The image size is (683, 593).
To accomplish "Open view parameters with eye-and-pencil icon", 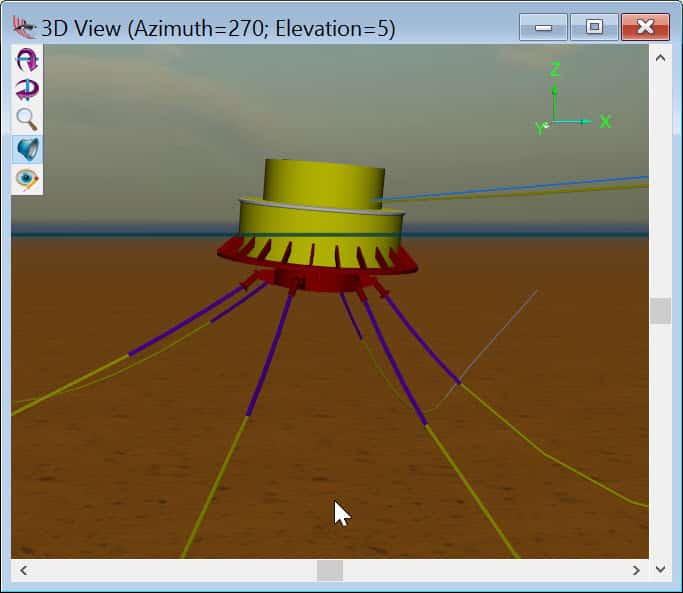I will click(27, 179).
